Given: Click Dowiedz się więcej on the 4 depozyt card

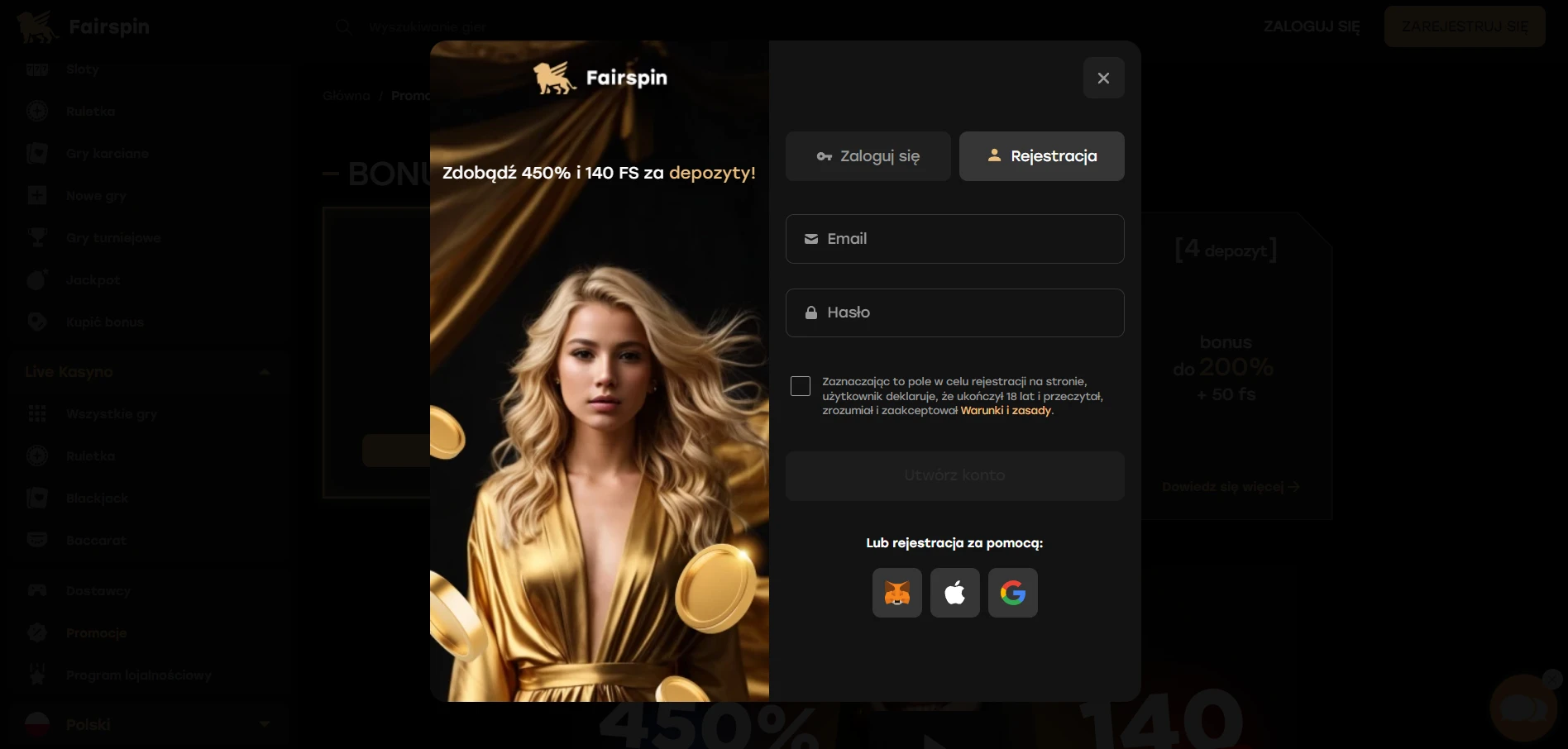Looking at the screenshot, I should (1231, 487).
